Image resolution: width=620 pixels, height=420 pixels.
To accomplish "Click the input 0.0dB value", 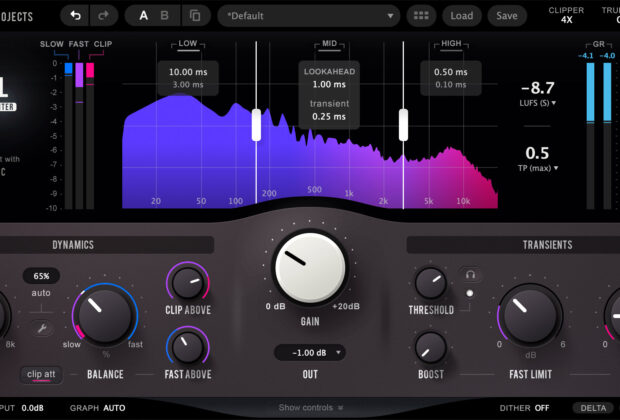I will click(x=32, y=408).
